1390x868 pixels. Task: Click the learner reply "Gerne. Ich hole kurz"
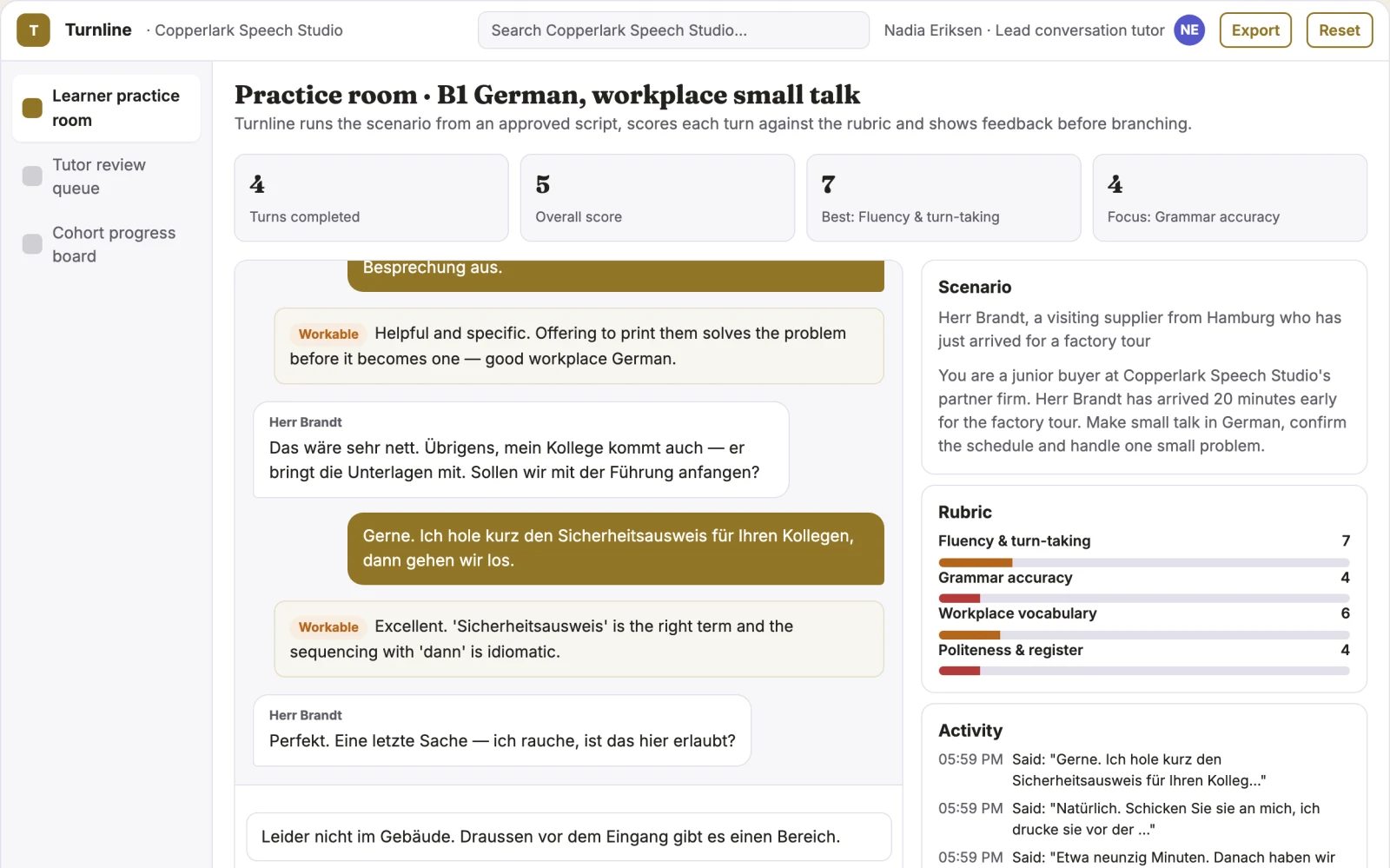[x=616, y=548]
